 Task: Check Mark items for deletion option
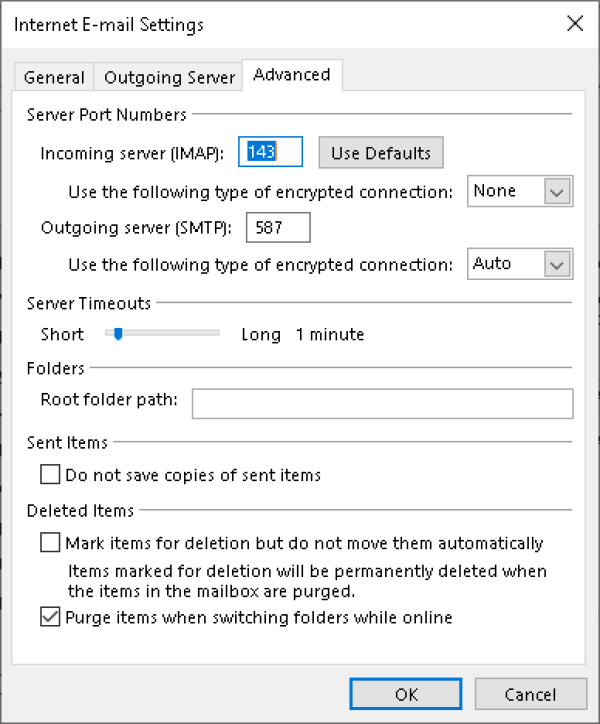pyautogui.click(x=50, y=544)
